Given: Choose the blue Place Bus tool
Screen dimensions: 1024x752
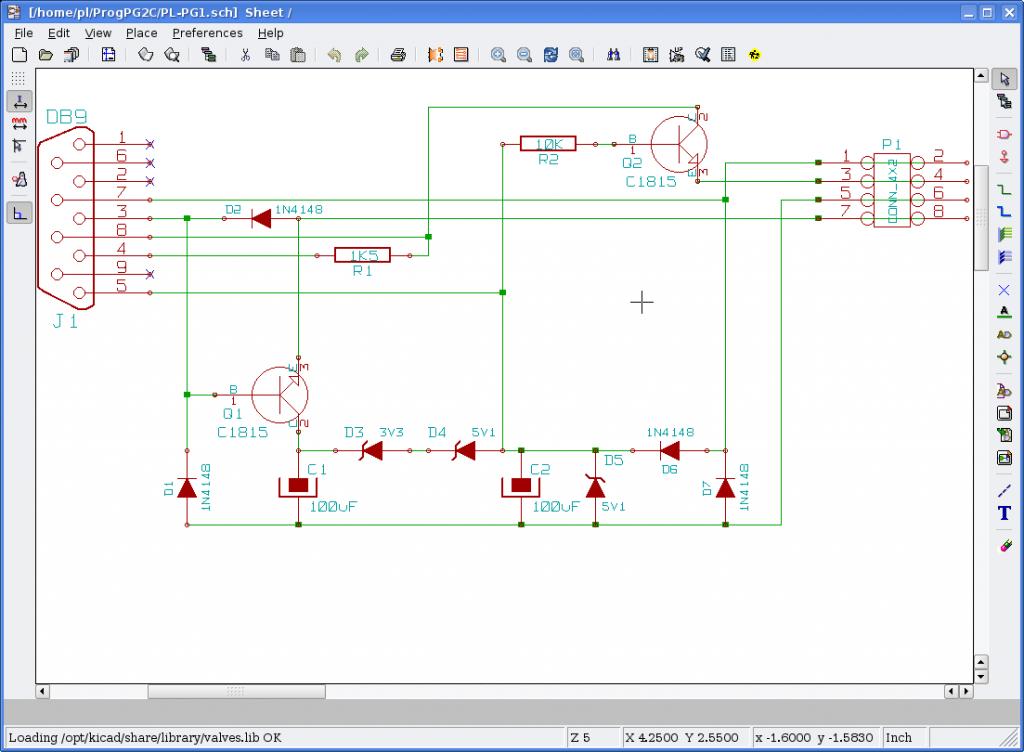Looking at the screenshot, I should point(1005,211).
